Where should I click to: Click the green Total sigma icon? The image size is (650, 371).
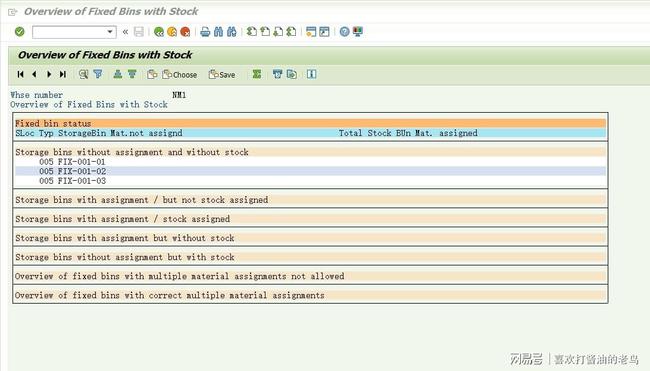coord(257,74)
